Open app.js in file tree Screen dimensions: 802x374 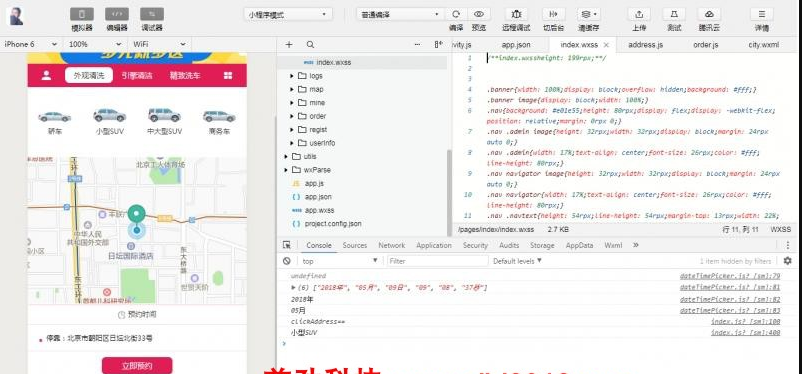[314, 183]
